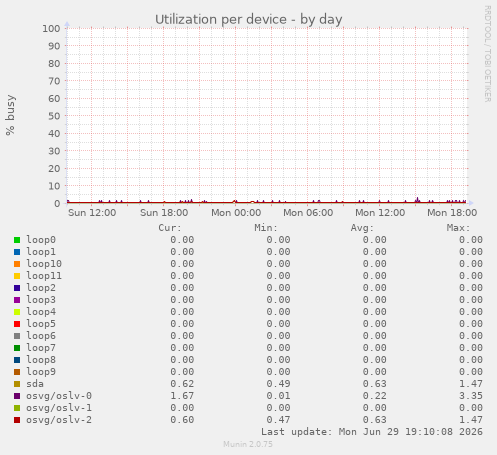
Task: Select the graph title 'Utilization per device - by day'
Action: click(249, 19)
